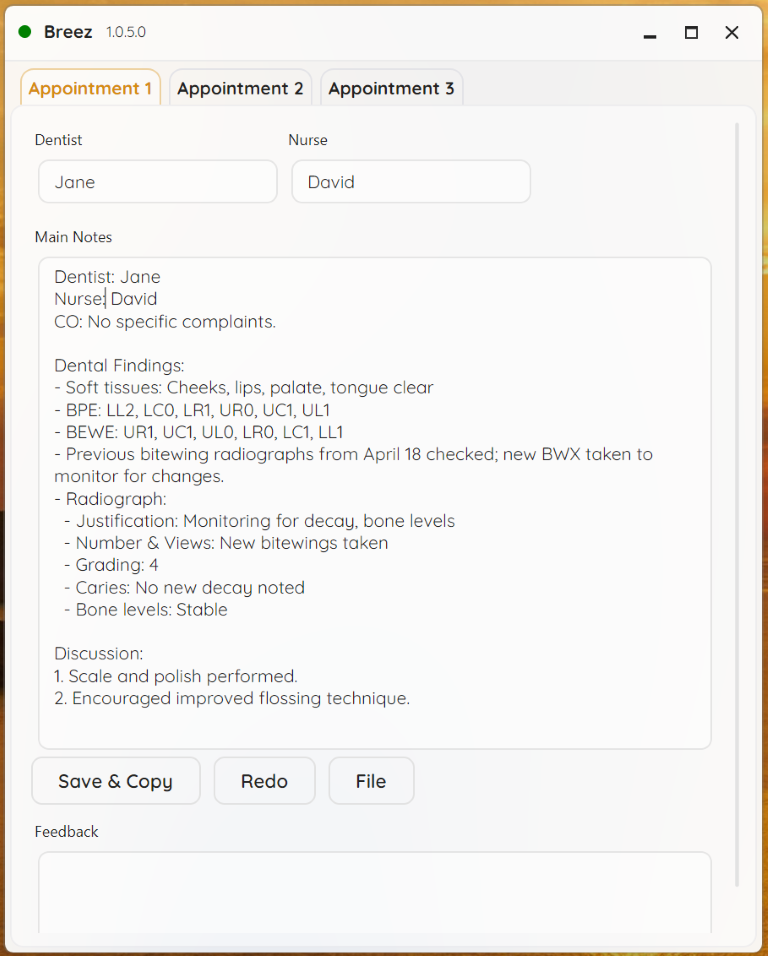Close the Breez window
The image size is (768, 956).
732,32
